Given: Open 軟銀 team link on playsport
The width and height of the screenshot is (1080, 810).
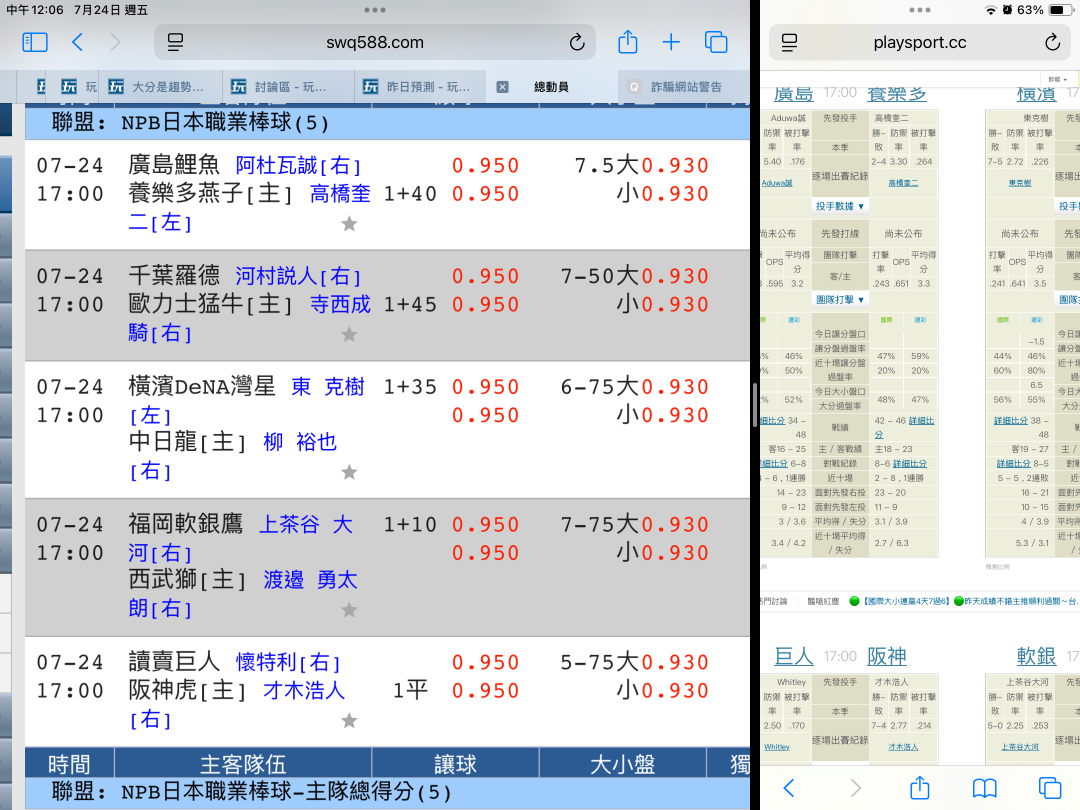Looking at the screenshot, I should (1036, 656).
